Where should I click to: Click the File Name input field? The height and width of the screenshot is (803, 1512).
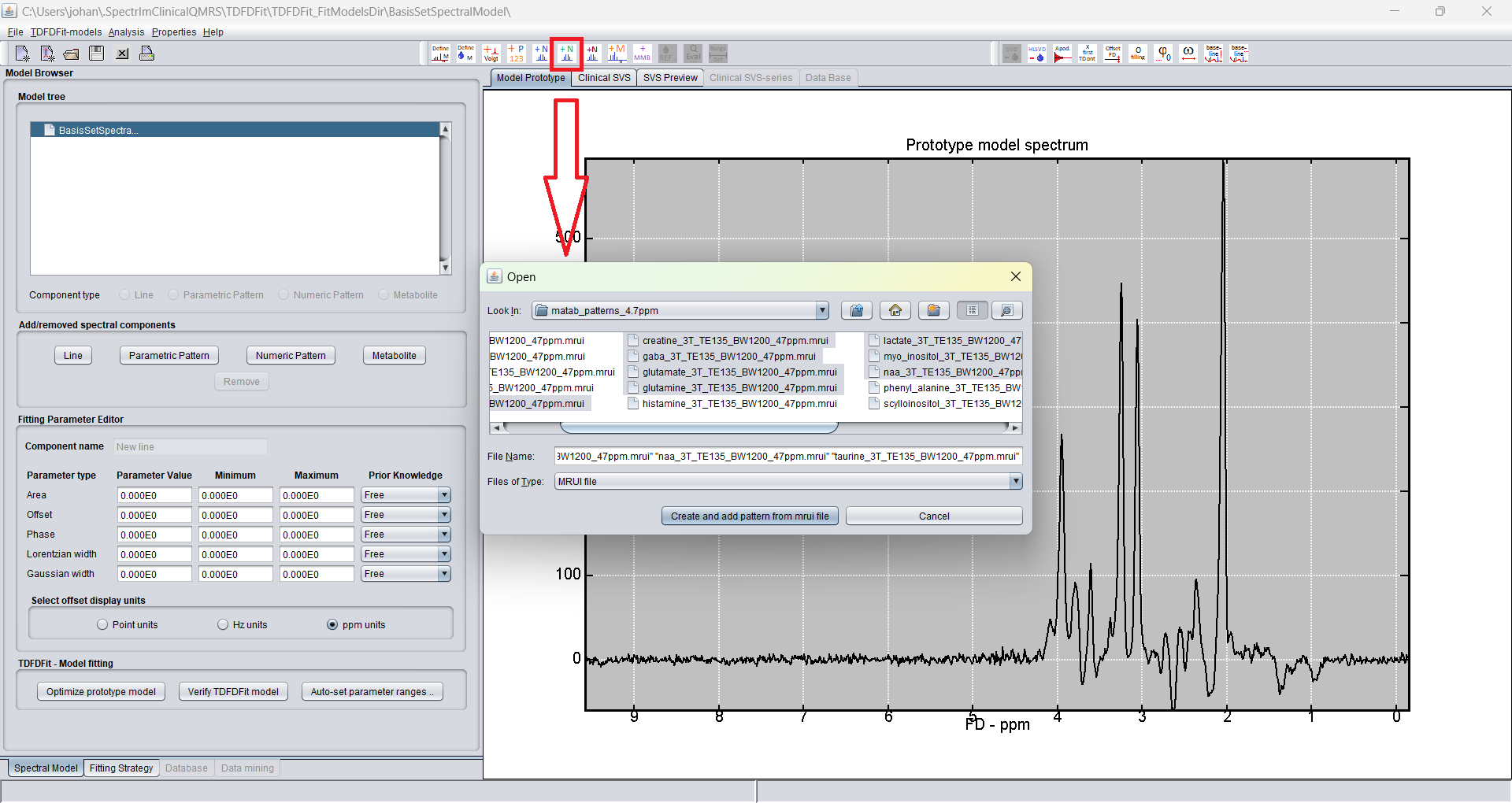coord(788,457)
